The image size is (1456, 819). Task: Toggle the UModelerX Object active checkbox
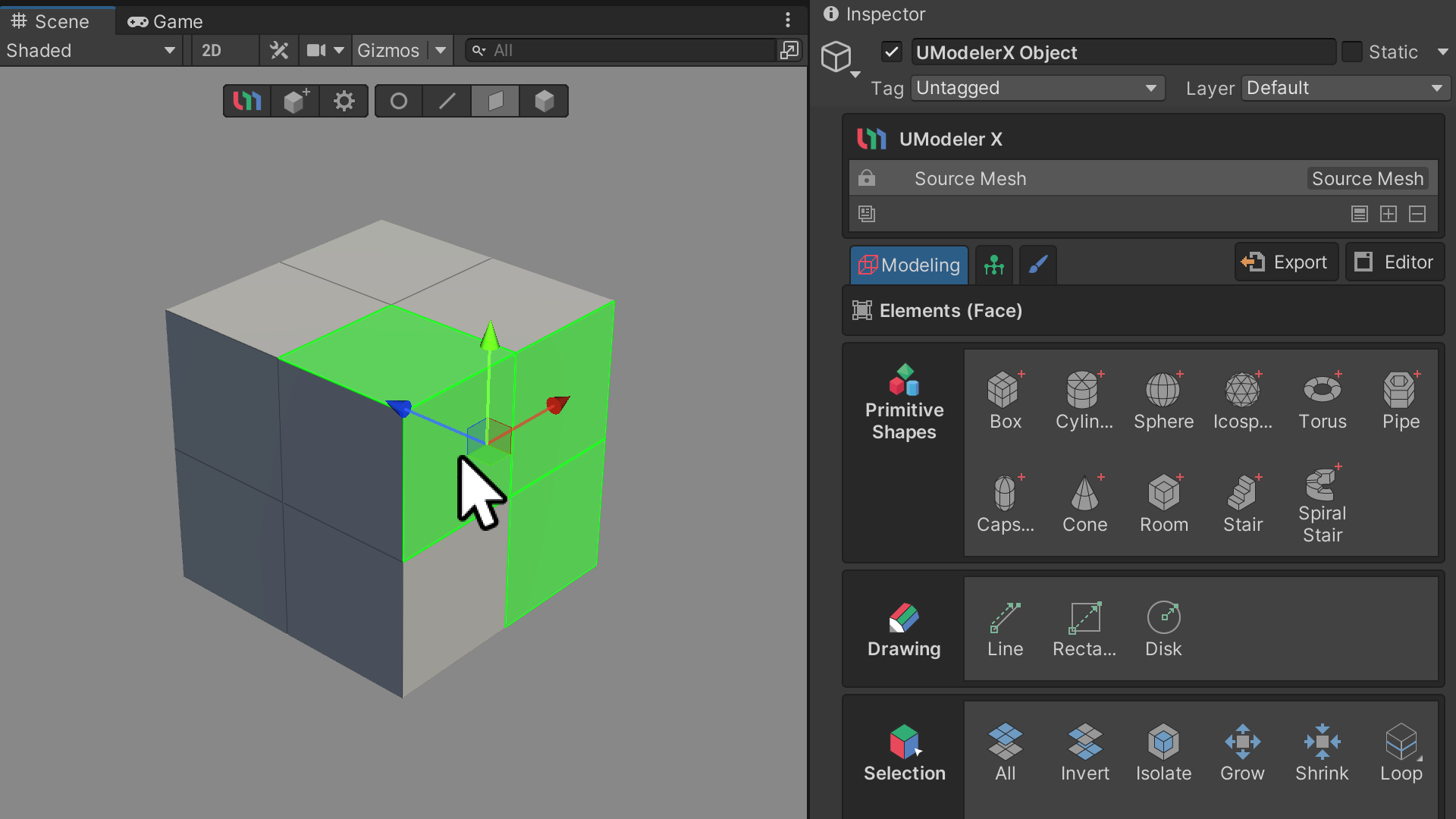pyautogui.click(x=892, y=52)
